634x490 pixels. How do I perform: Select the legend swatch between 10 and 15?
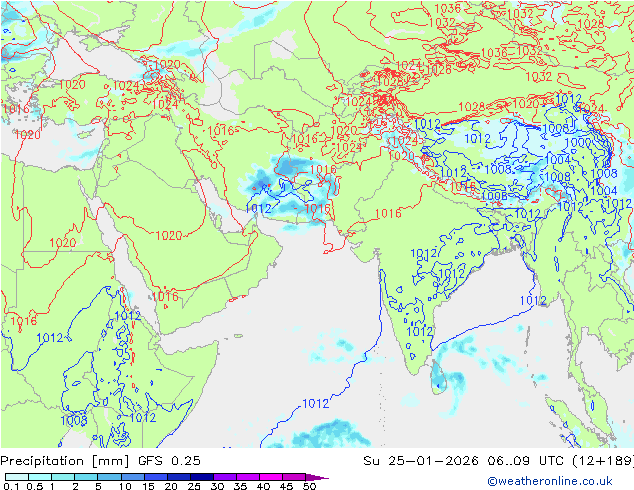pos(132,477)
